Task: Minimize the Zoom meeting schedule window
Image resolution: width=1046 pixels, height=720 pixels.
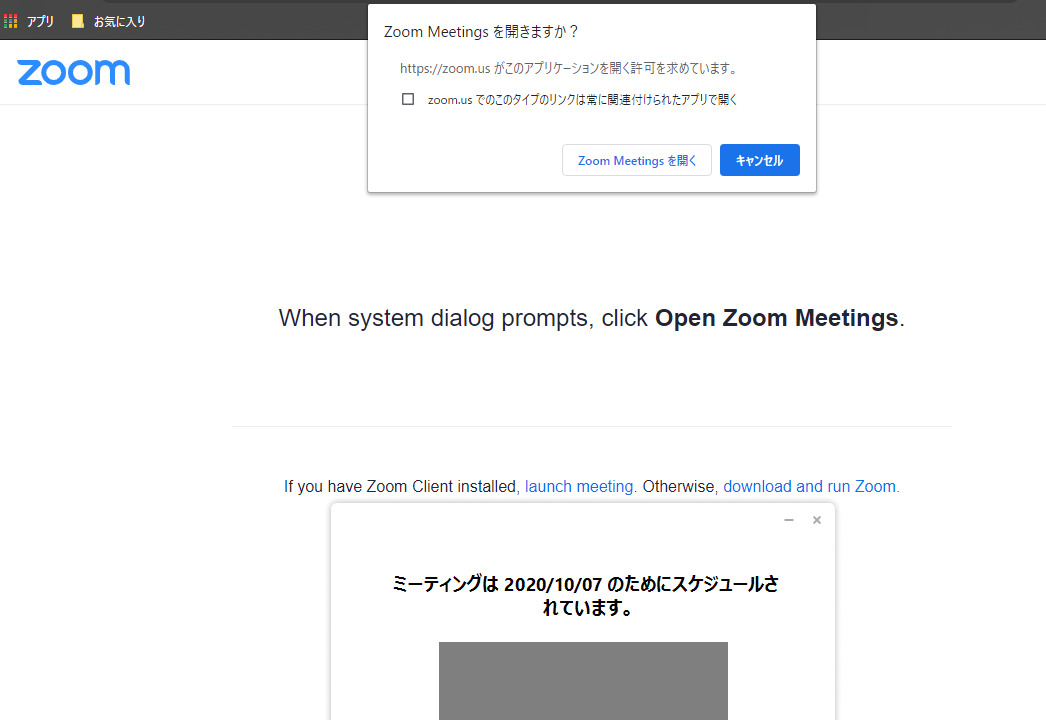Action: [789, 520]
